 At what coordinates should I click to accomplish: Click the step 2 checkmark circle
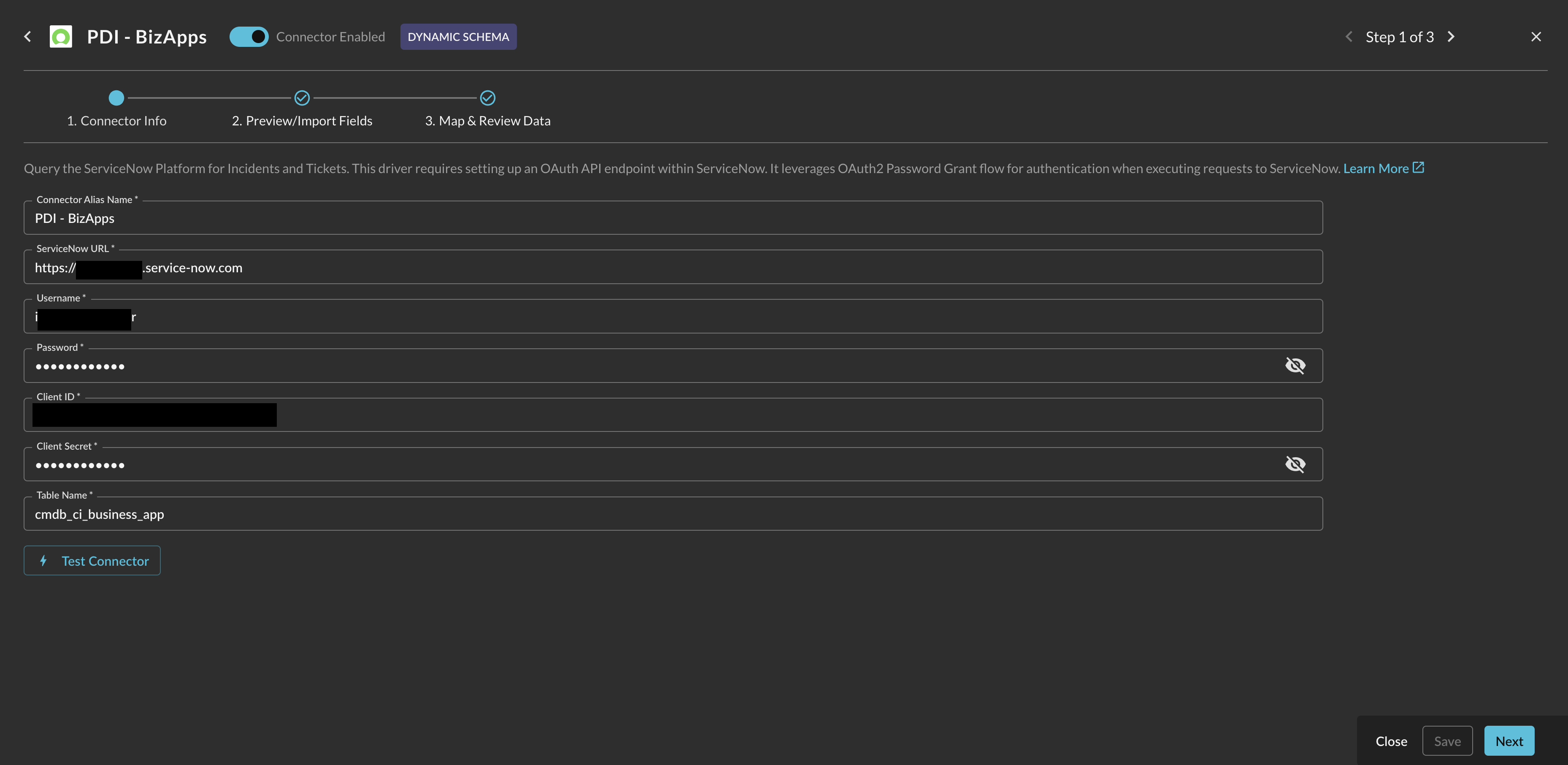pyautogui.click(x=302, y=98)
